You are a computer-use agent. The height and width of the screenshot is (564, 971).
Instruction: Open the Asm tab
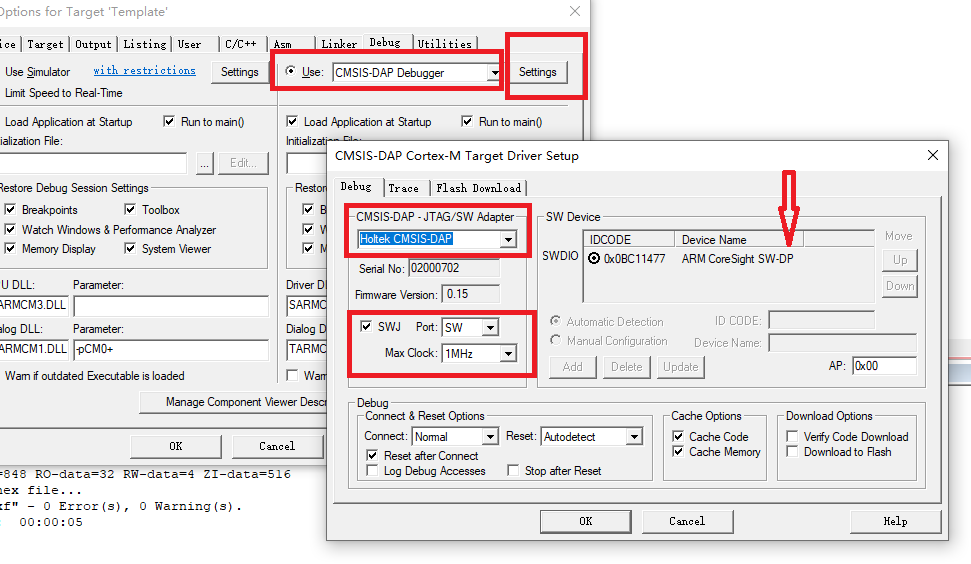(282, 44)
